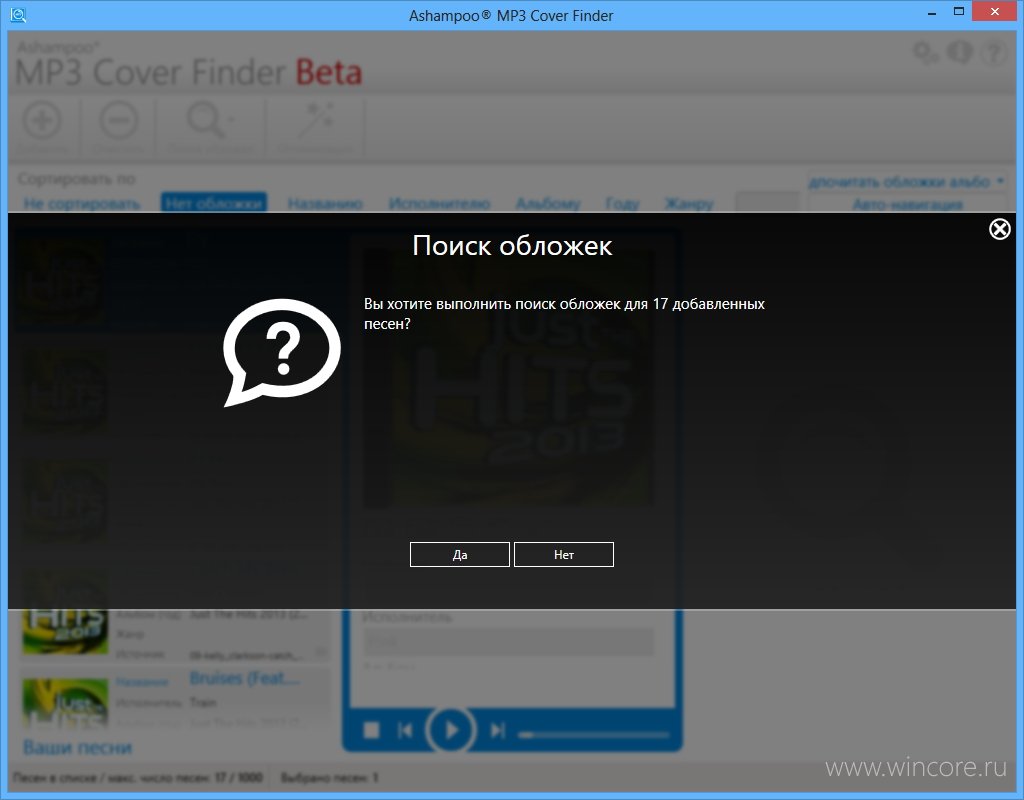This screenshot has width=1024, height=800.
Task: Select the Bruises (Feat... song title
Action: pyautogui.click(x=245, y=679)
